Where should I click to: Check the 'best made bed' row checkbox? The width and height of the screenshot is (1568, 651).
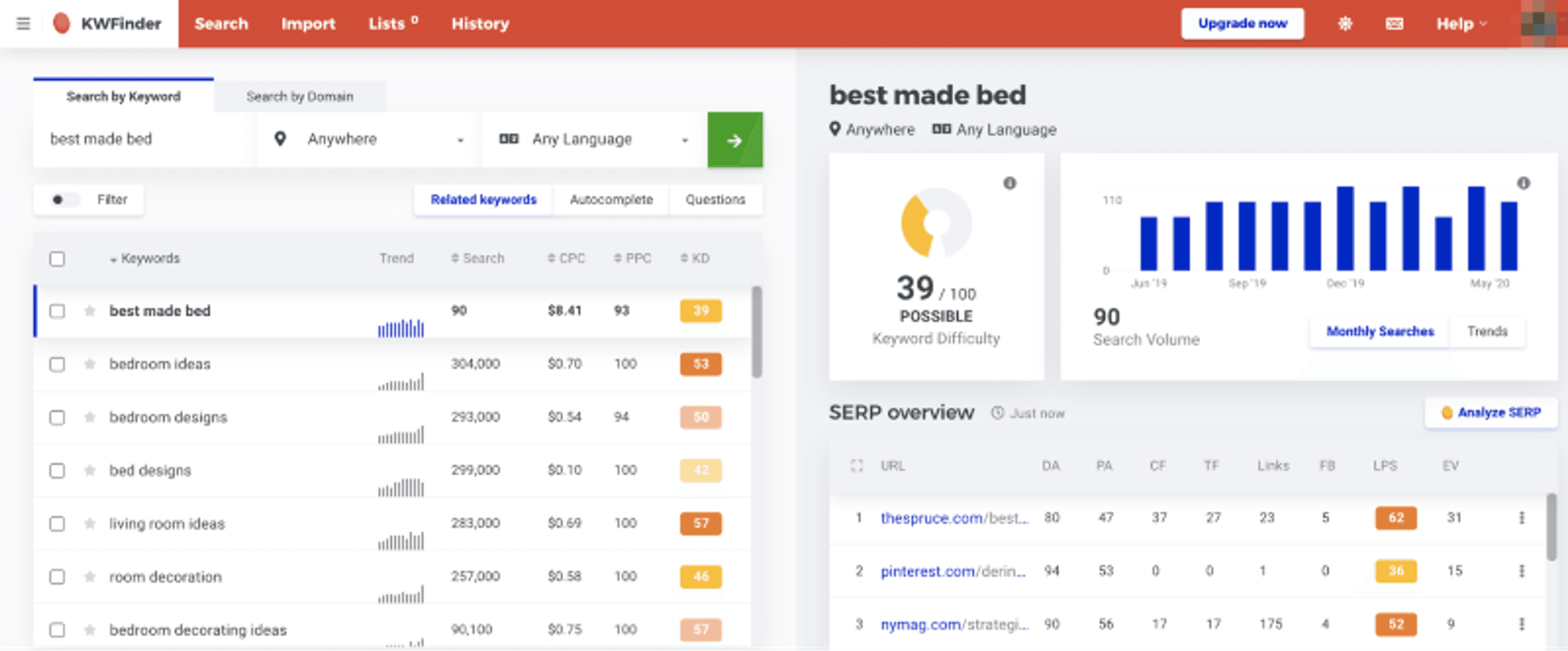tap(57, 311)
